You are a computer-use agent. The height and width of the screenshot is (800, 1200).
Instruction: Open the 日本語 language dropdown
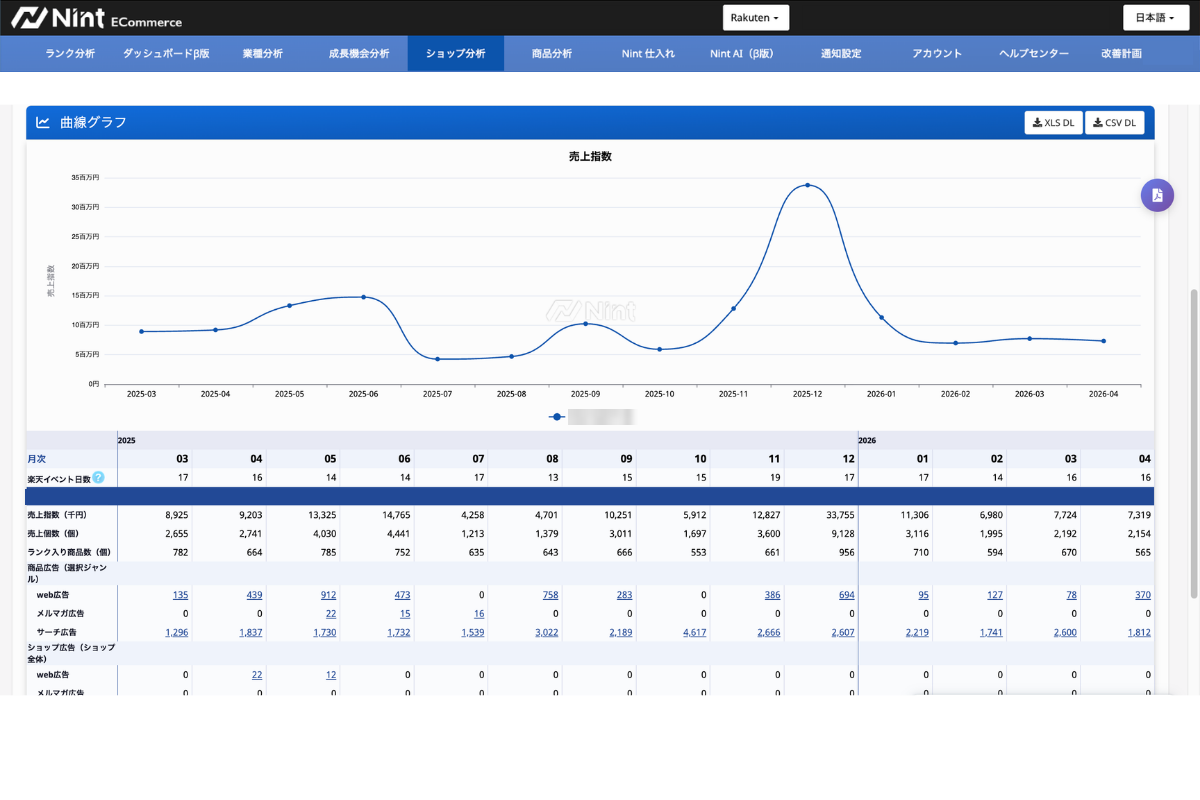[1154, 18]
